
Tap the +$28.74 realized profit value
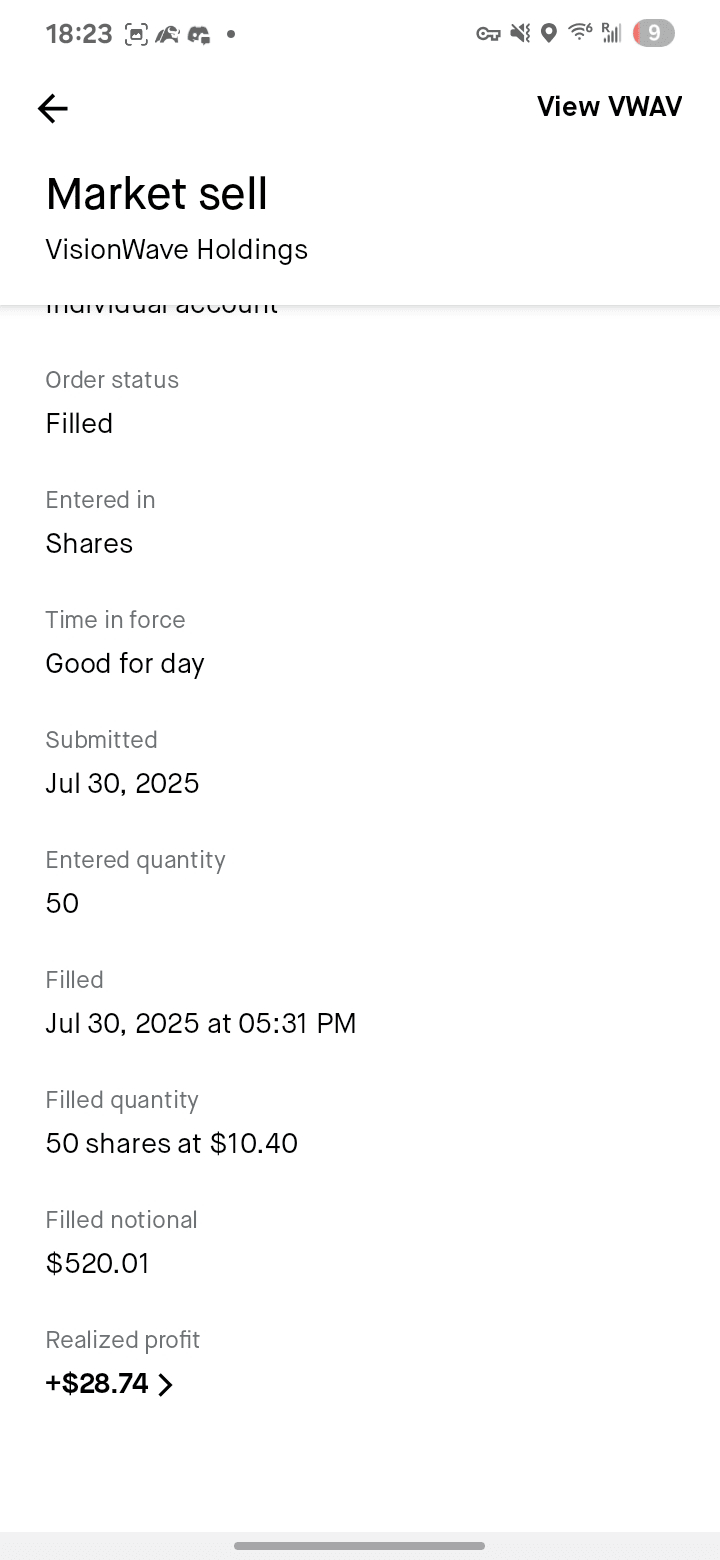(x=97, y=1384)
